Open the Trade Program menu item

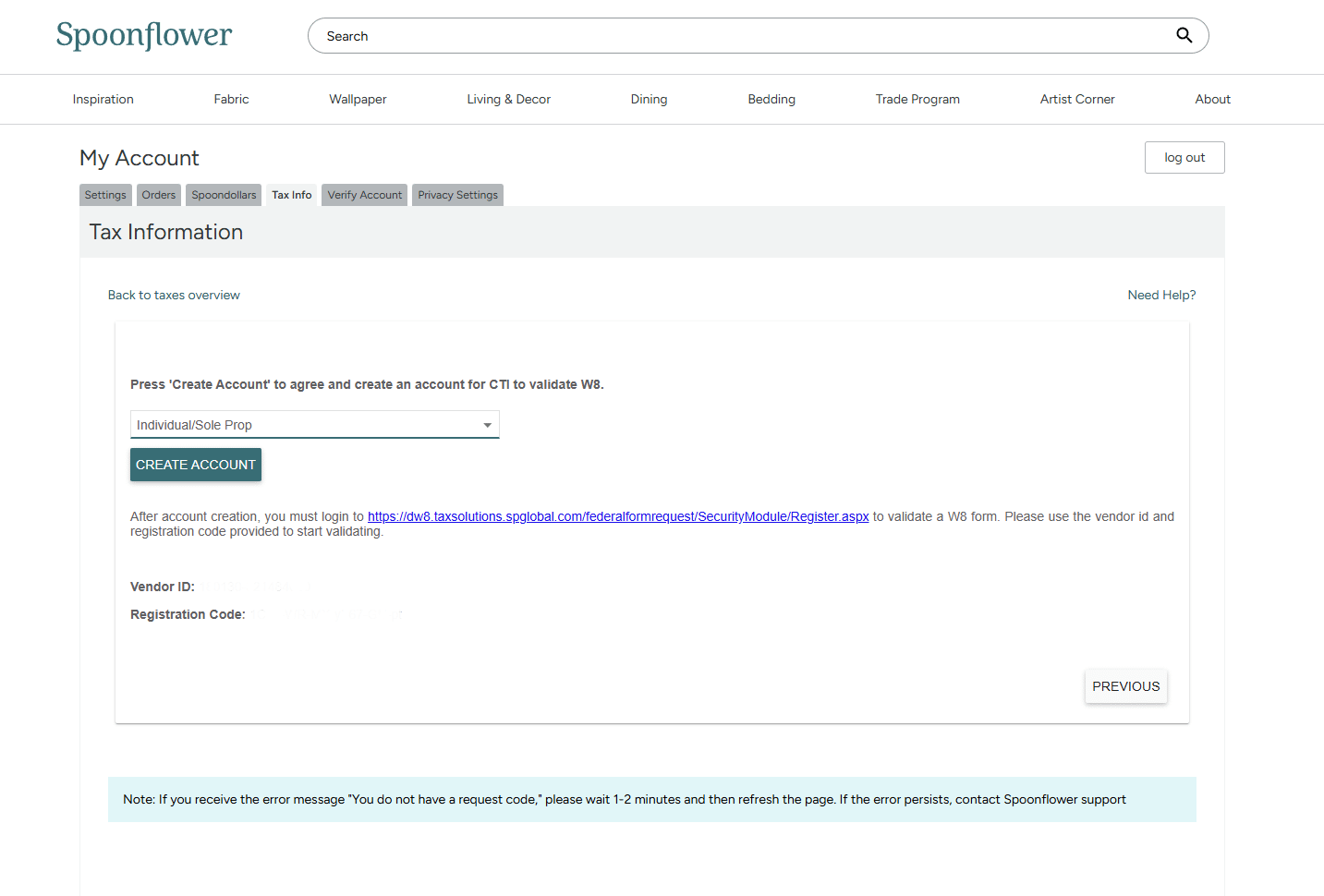pos(917,100)
